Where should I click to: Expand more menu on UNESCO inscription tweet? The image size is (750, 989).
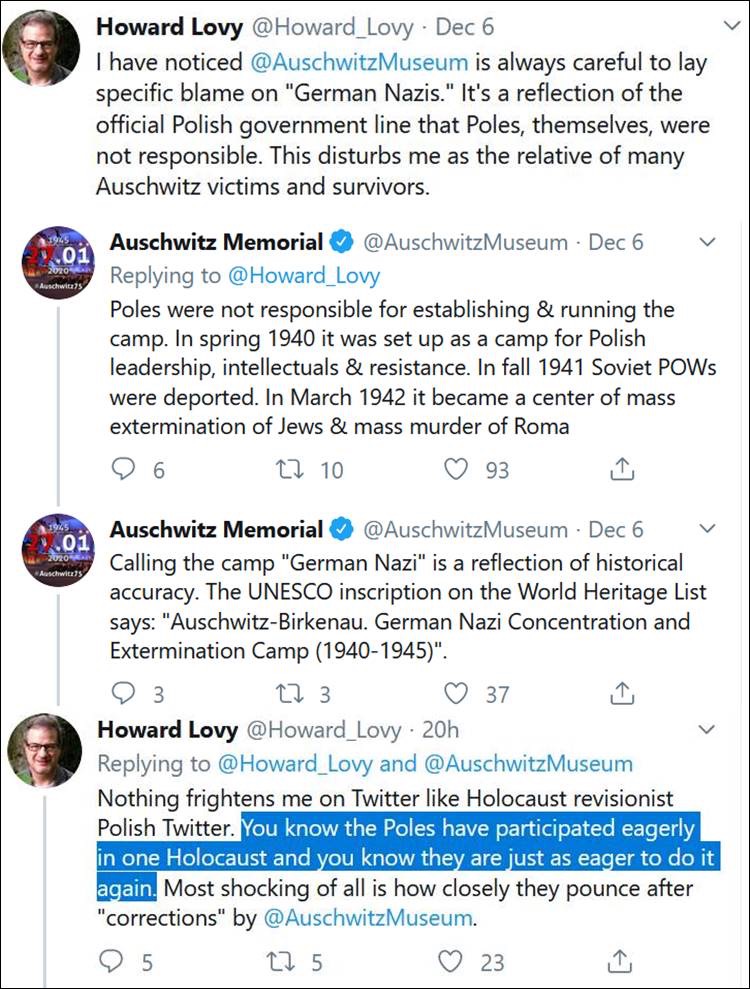pyautogui.click(x=707, y=528)
